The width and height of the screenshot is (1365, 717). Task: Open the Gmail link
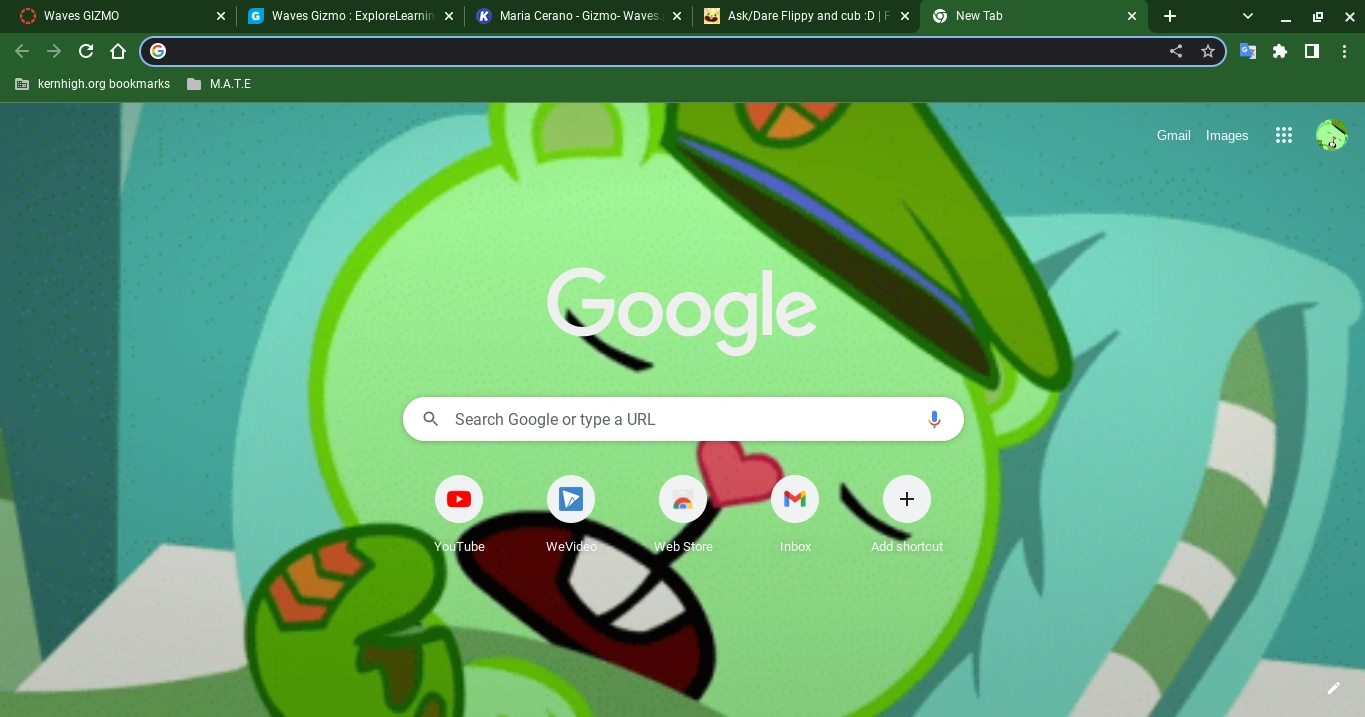(x=1173, y=135)
